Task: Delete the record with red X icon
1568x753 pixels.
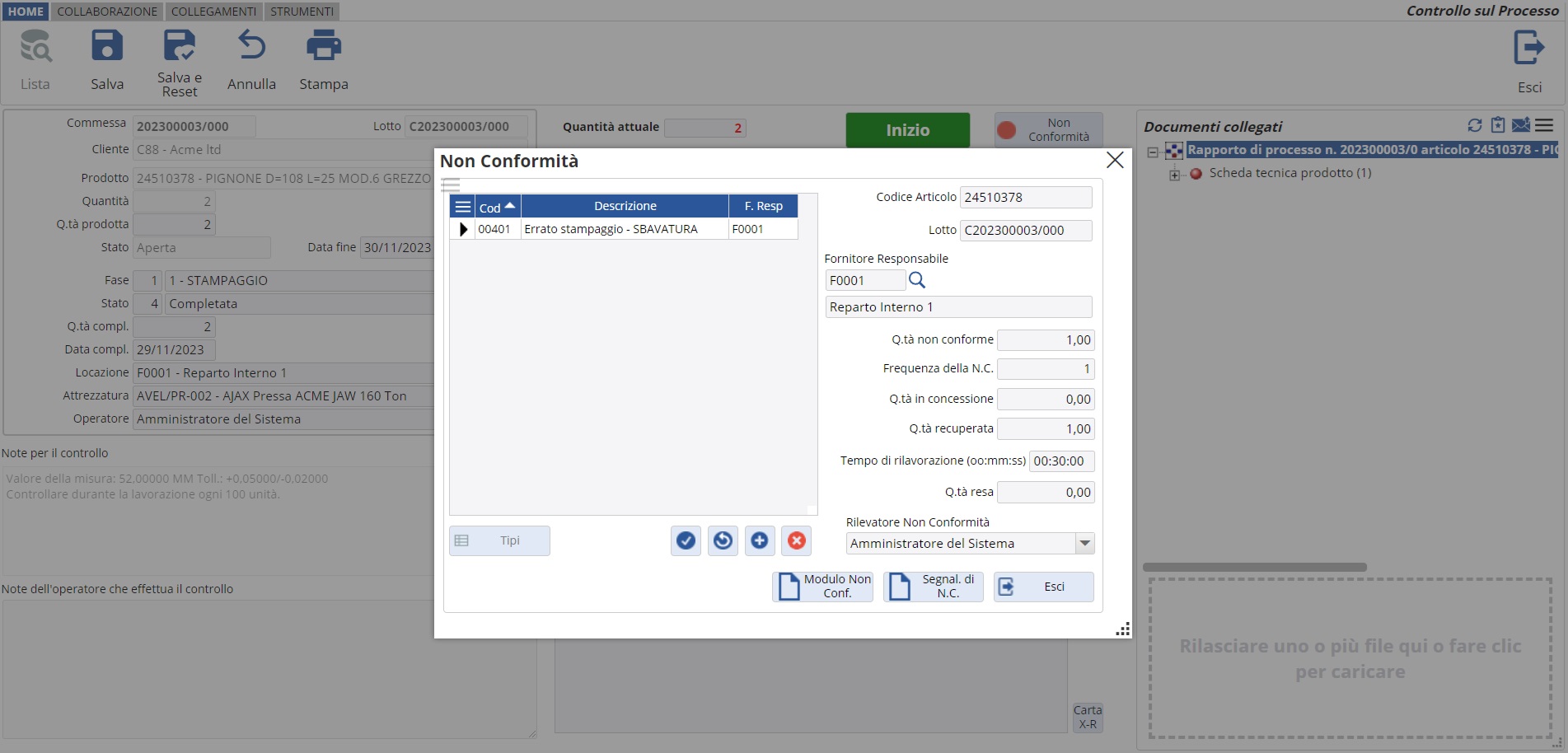Action: (796, 540)
